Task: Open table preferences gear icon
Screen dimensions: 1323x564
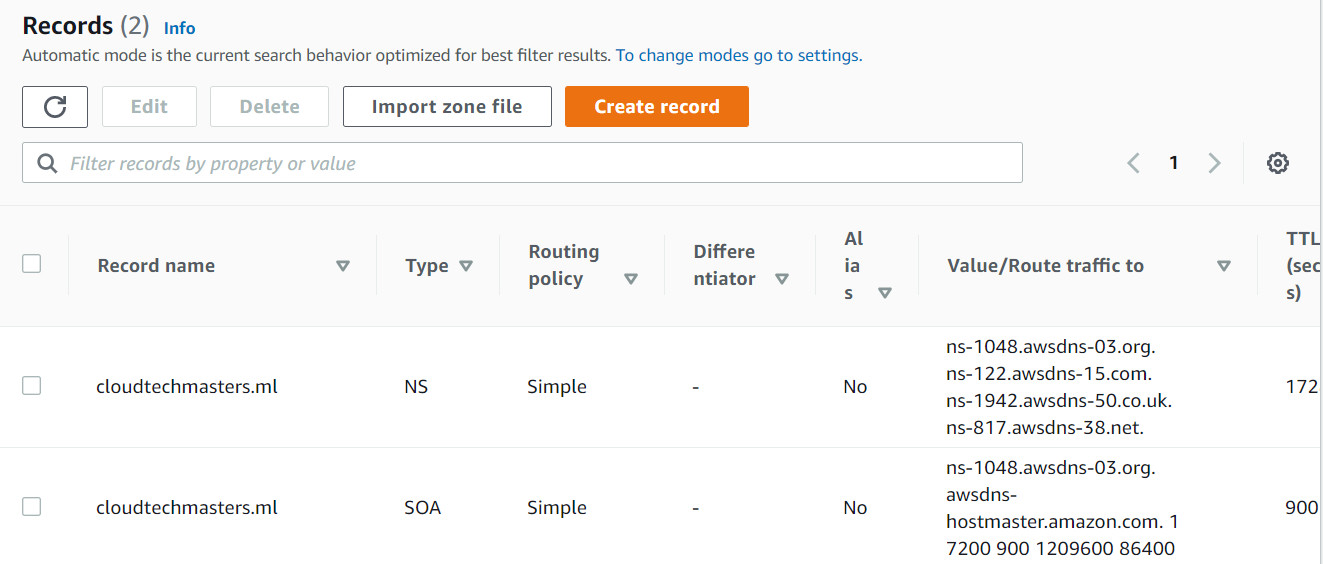Action: point(1277,163)
